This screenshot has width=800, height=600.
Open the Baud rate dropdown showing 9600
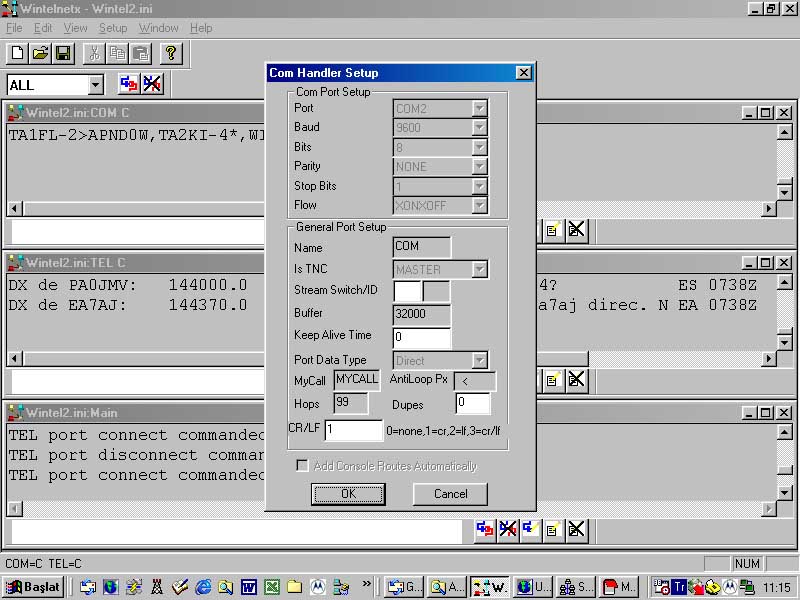pyautogui.click(x=479, y=128)
